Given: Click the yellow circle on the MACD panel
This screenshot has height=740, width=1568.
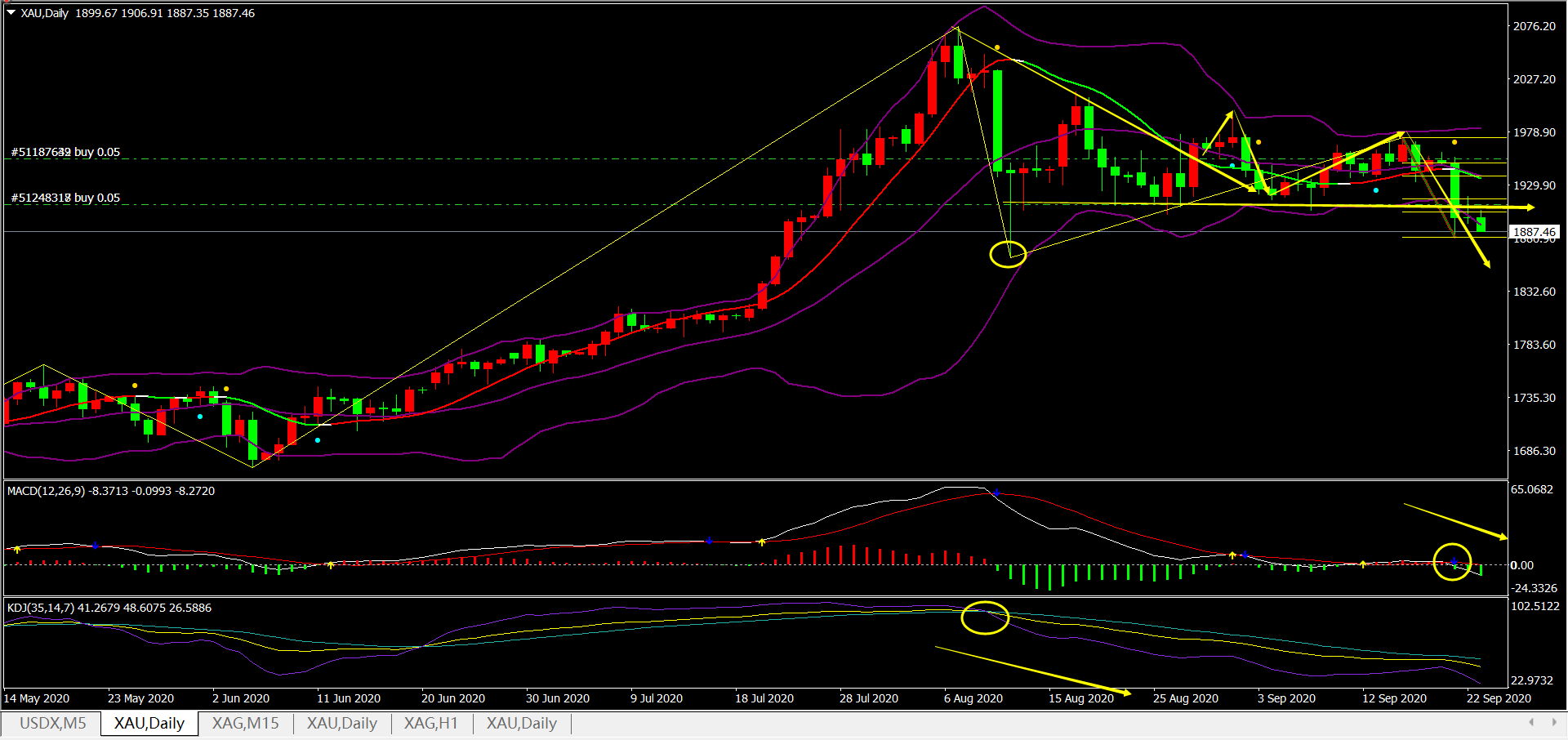Looking at the screenshot, I should [1452, 562].
